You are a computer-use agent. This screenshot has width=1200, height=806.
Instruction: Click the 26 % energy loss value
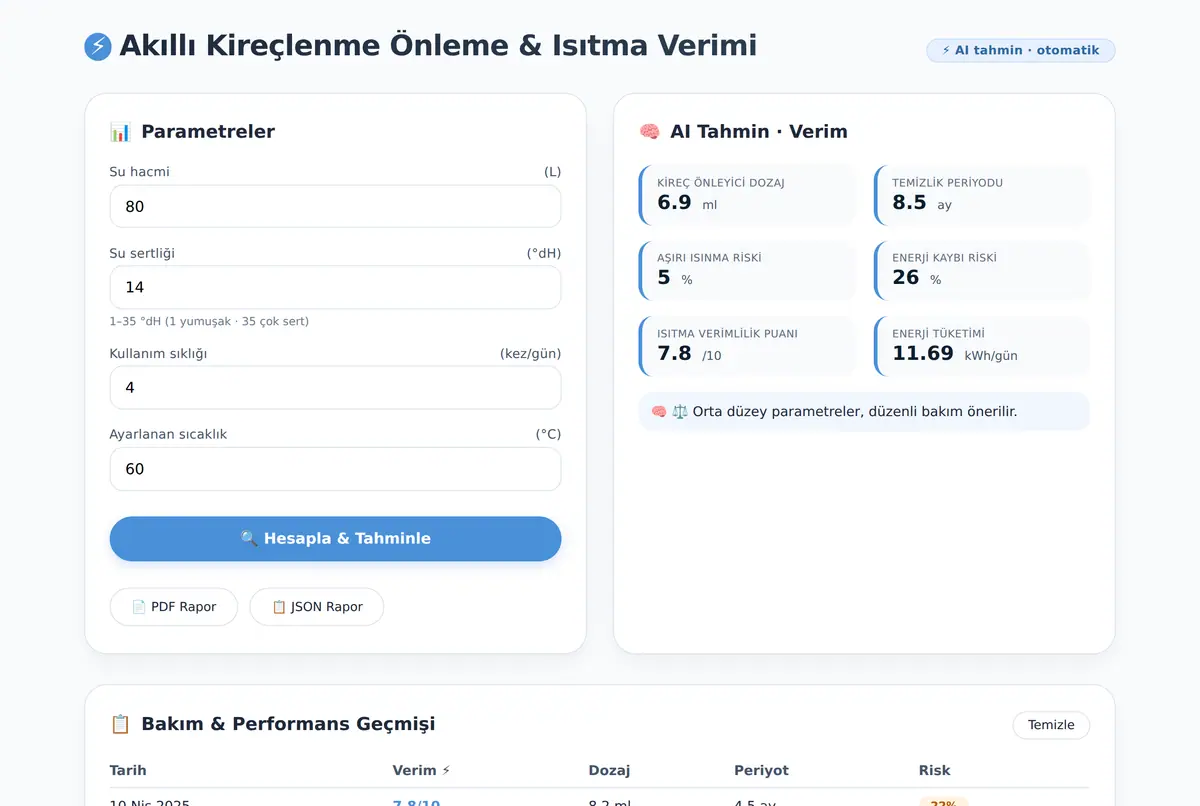click(917, 278)
